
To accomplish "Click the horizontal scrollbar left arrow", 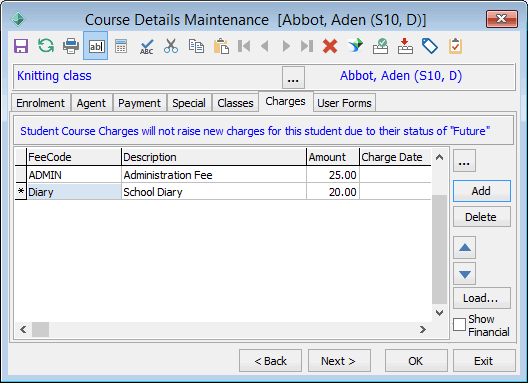I will tap(23, 329).
